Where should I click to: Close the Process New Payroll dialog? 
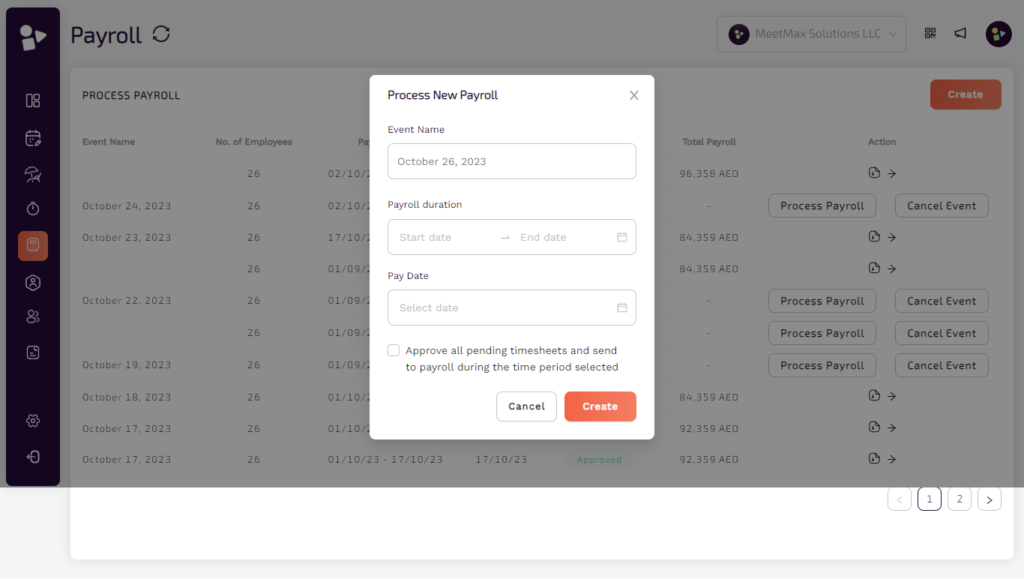pos(633,94)
